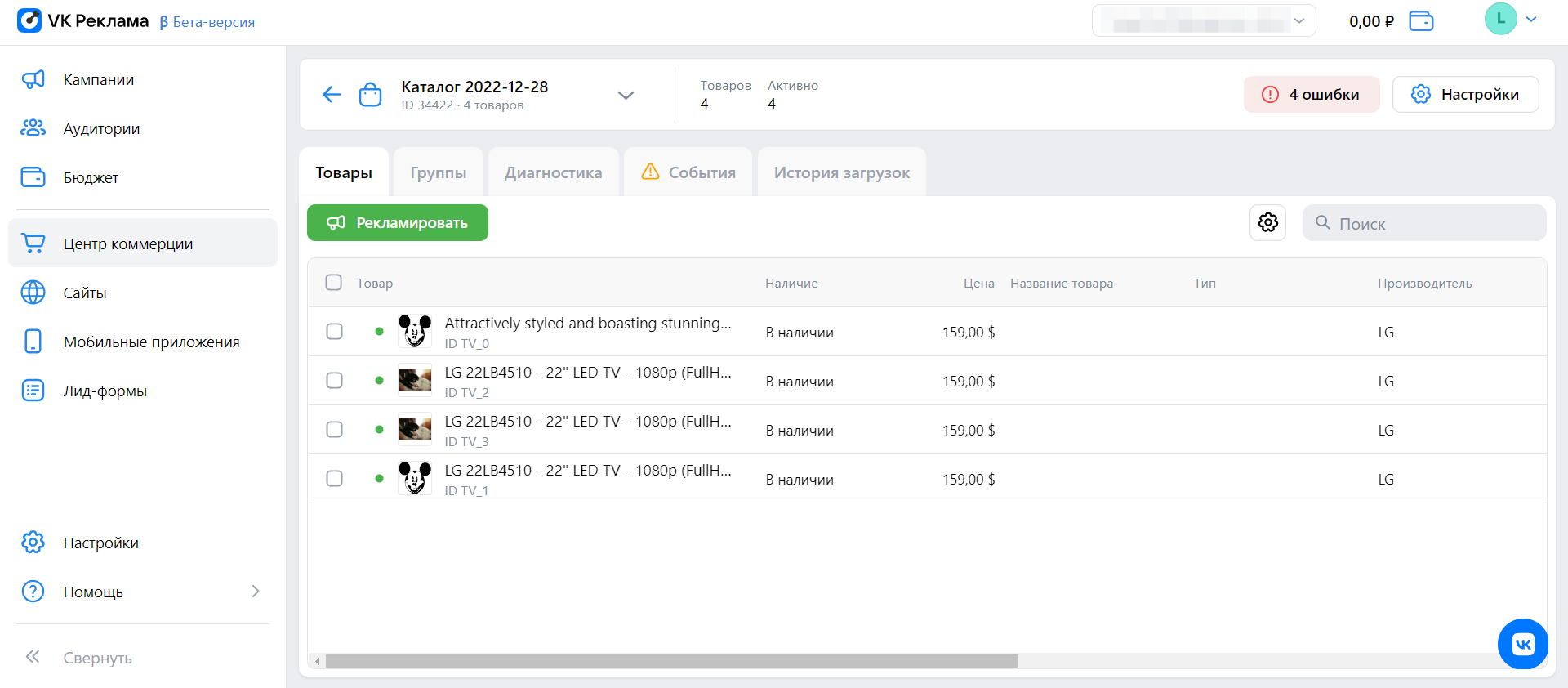Select checkbox for product ID TV_3
The width and height of the screenshot is (1568, 688).
click(x=334, y=429)
